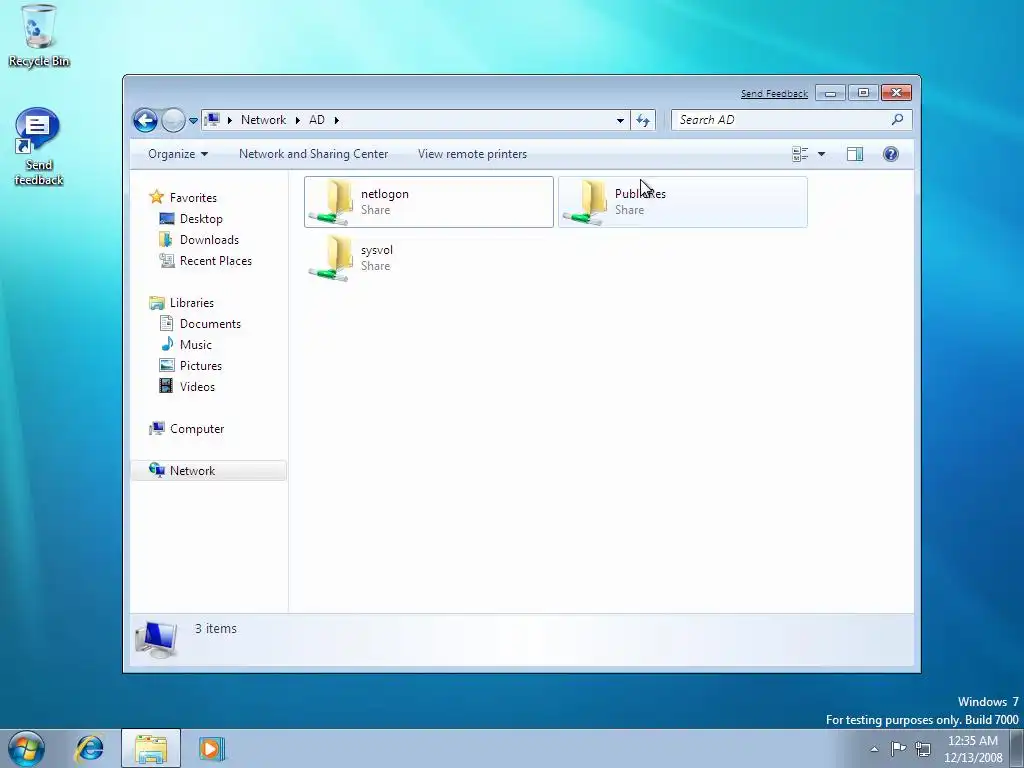Expand the arrow after computer icon in address bar
Screen dimensions: 1024x768
pos(230,120)
